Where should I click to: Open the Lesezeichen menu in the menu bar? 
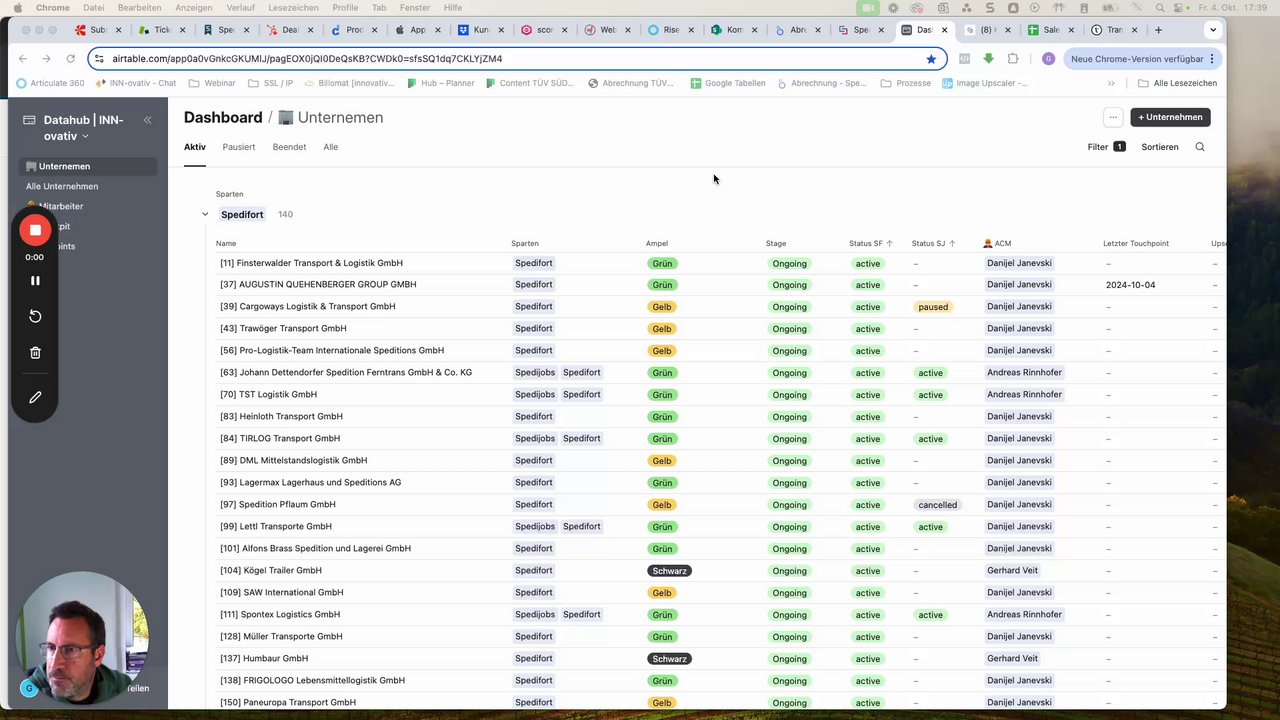[293, 8]
